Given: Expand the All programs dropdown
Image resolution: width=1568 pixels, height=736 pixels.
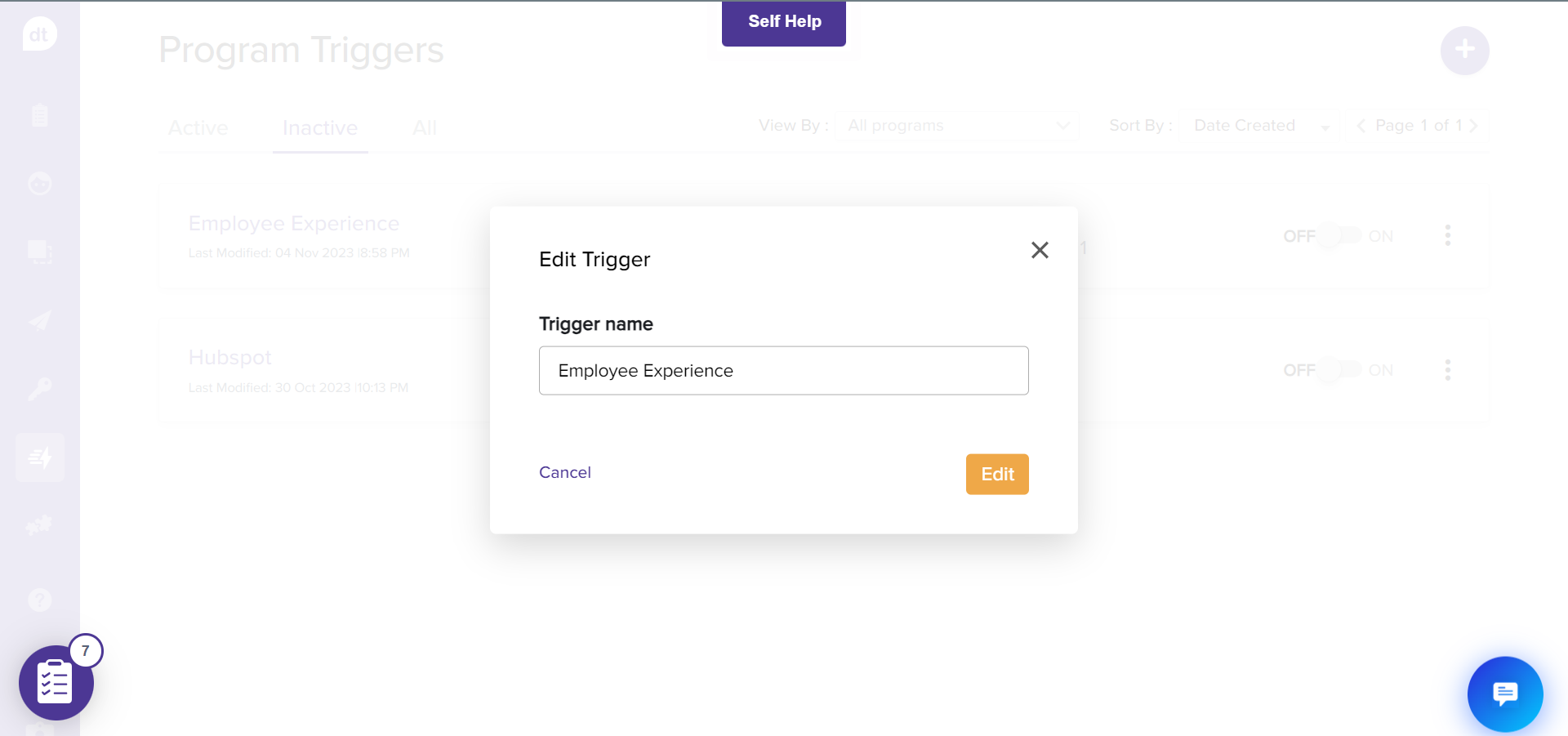Looking at the screenshot, I should coord(957,126).
